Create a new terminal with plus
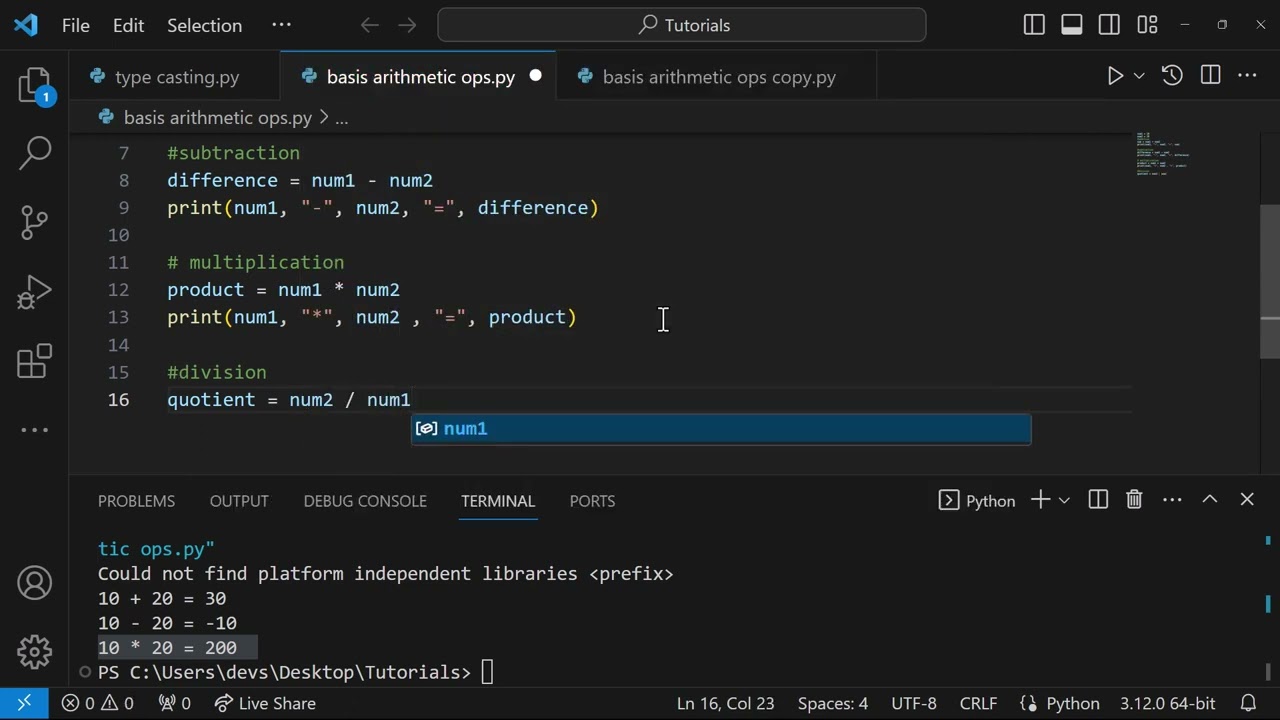The height and width of the screenshot is (720, 1280). [x=1040, y=500]
